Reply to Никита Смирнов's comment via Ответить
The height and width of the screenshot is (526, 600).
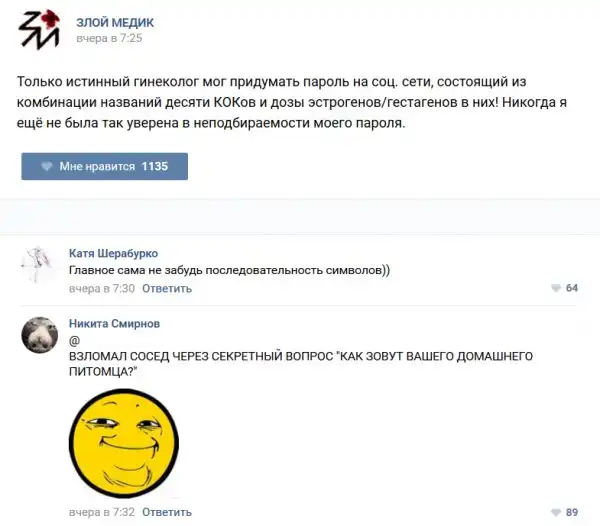point(167,512)
